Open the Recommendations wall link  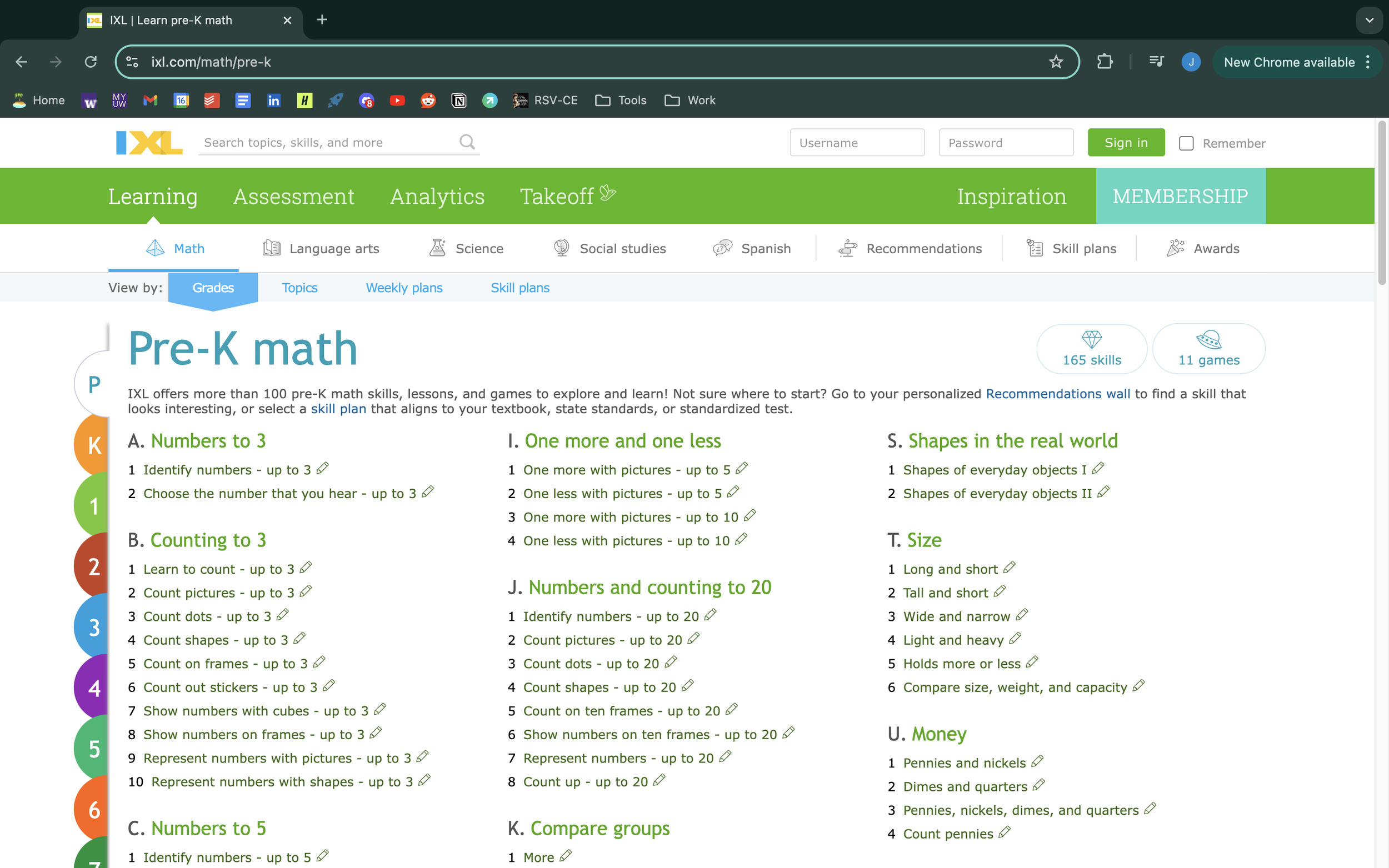[1058, 394]
